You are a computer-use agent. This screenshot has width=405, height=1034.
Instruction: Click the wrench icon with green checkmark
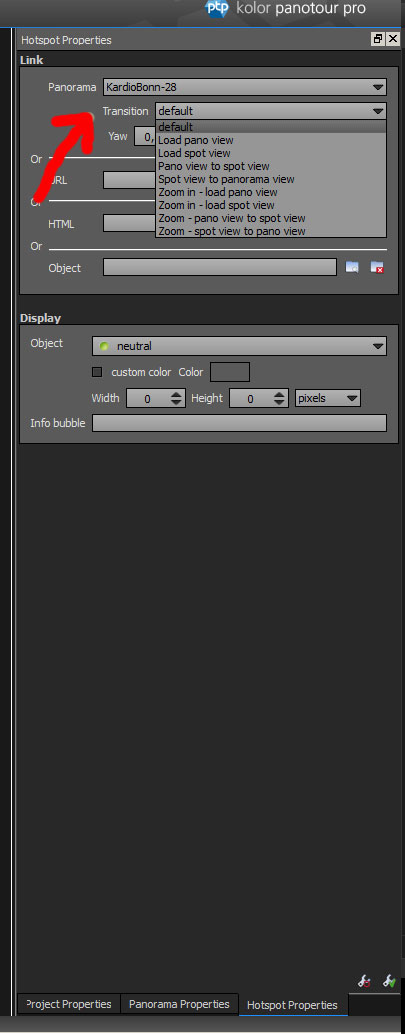tap(388, 981)
